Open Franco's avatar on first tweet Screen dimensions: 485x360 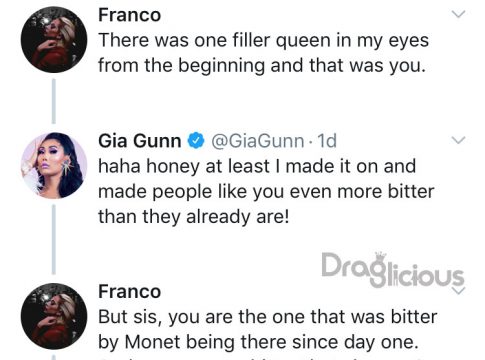coord(54,39)
